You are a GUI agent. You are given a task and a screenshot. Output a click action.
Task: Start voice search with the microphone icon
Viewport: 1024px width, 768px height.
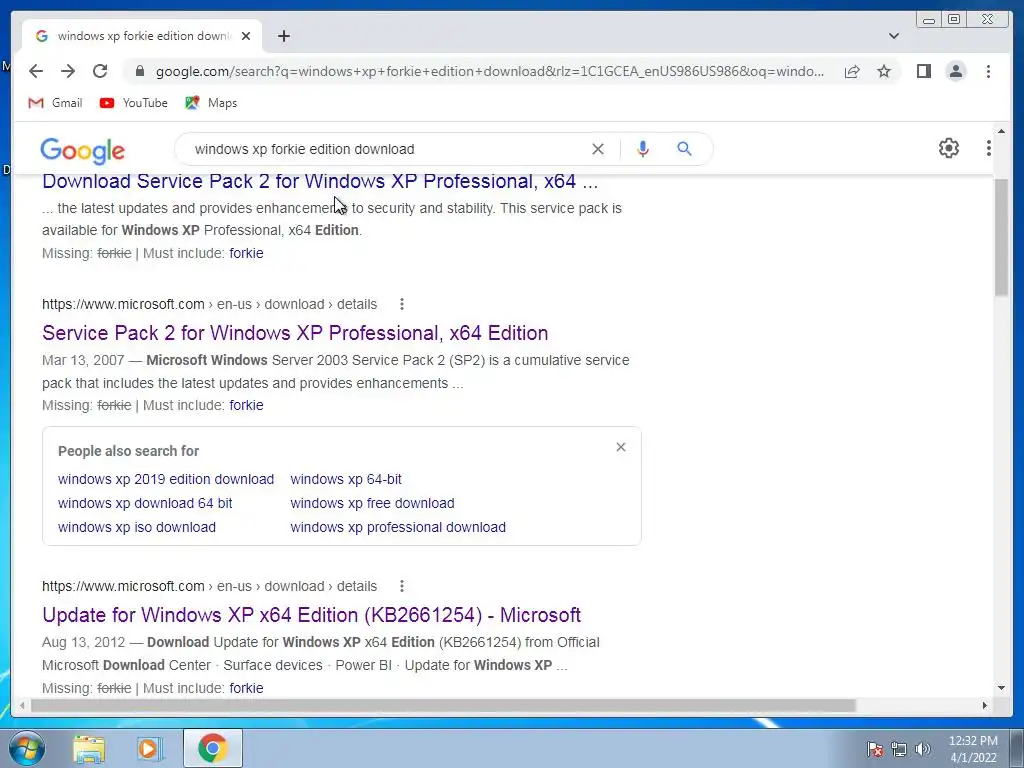[x=643, y=149]
